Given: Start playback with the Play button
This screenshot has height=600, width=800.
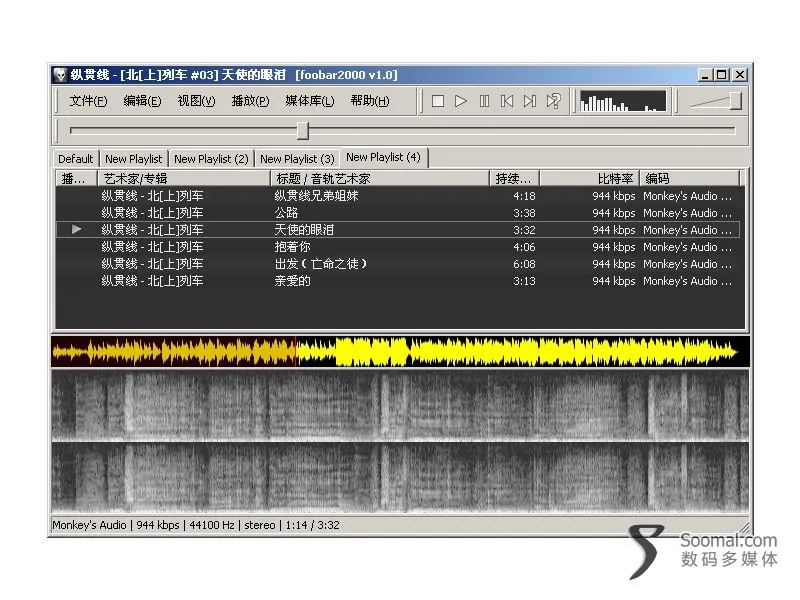Looking at the screenshot, I should tap(461, 101).
